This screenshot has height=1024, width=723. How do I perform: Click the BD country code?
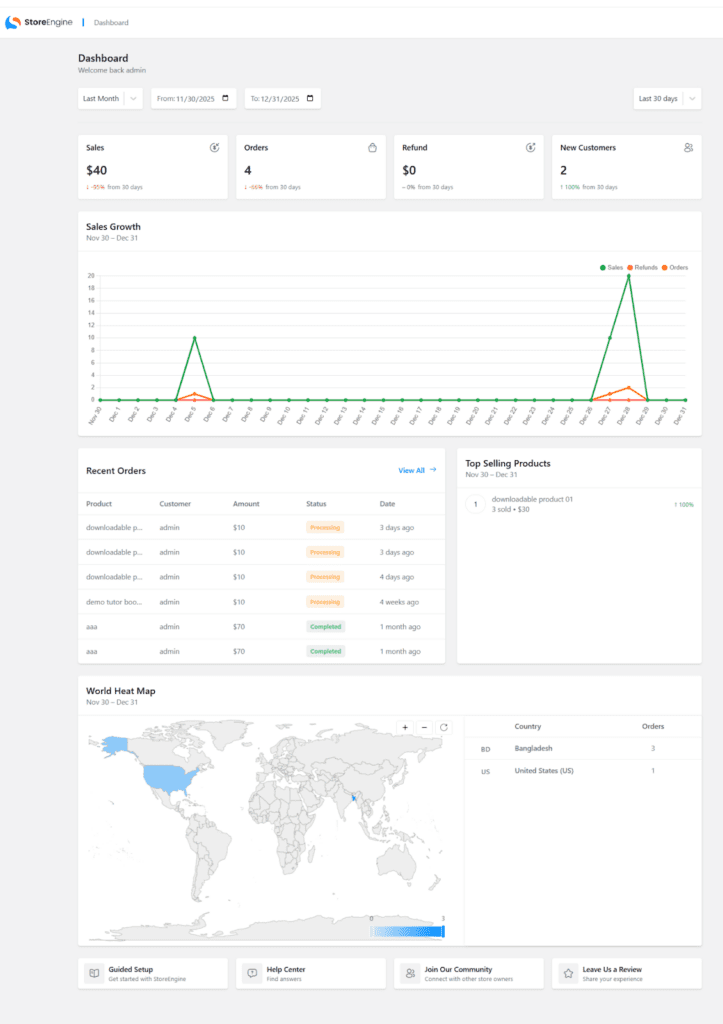(x=485, y=749)
